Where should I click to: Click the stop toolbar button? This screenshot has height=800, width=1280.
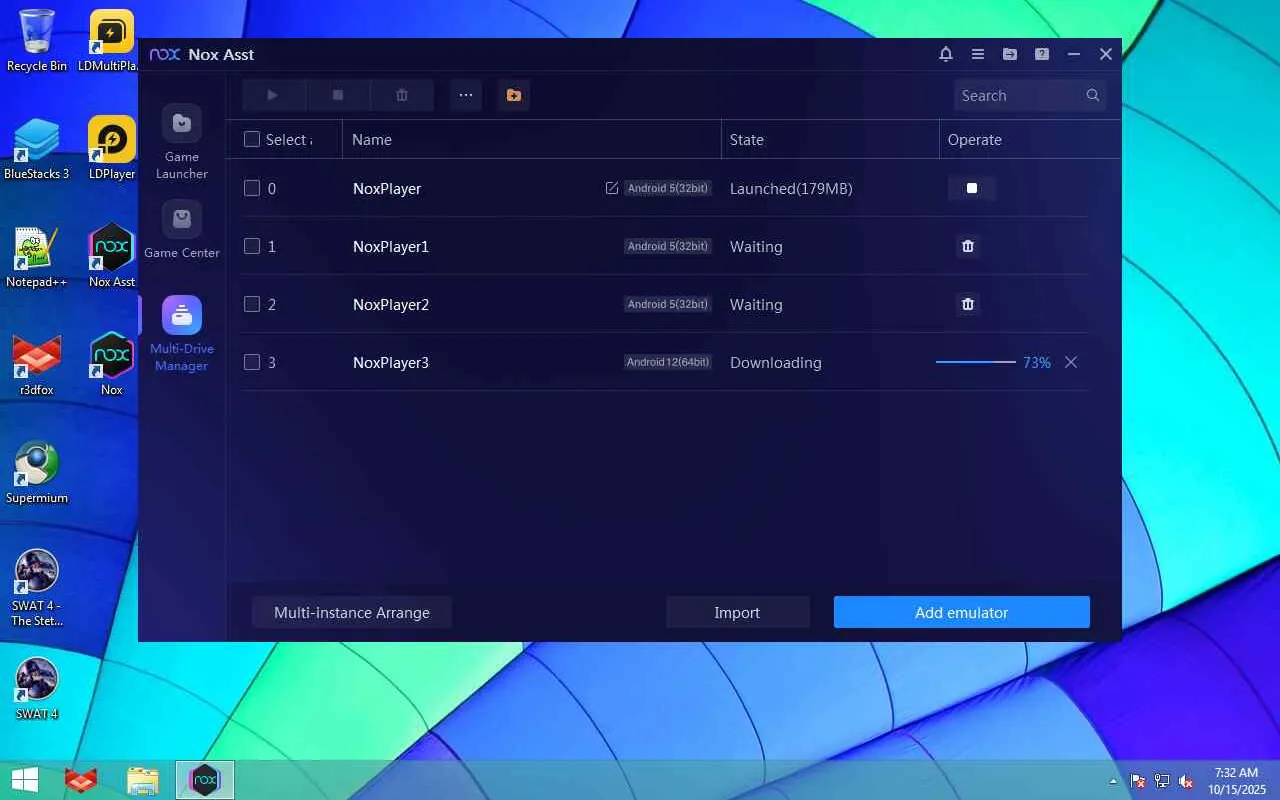338,95
